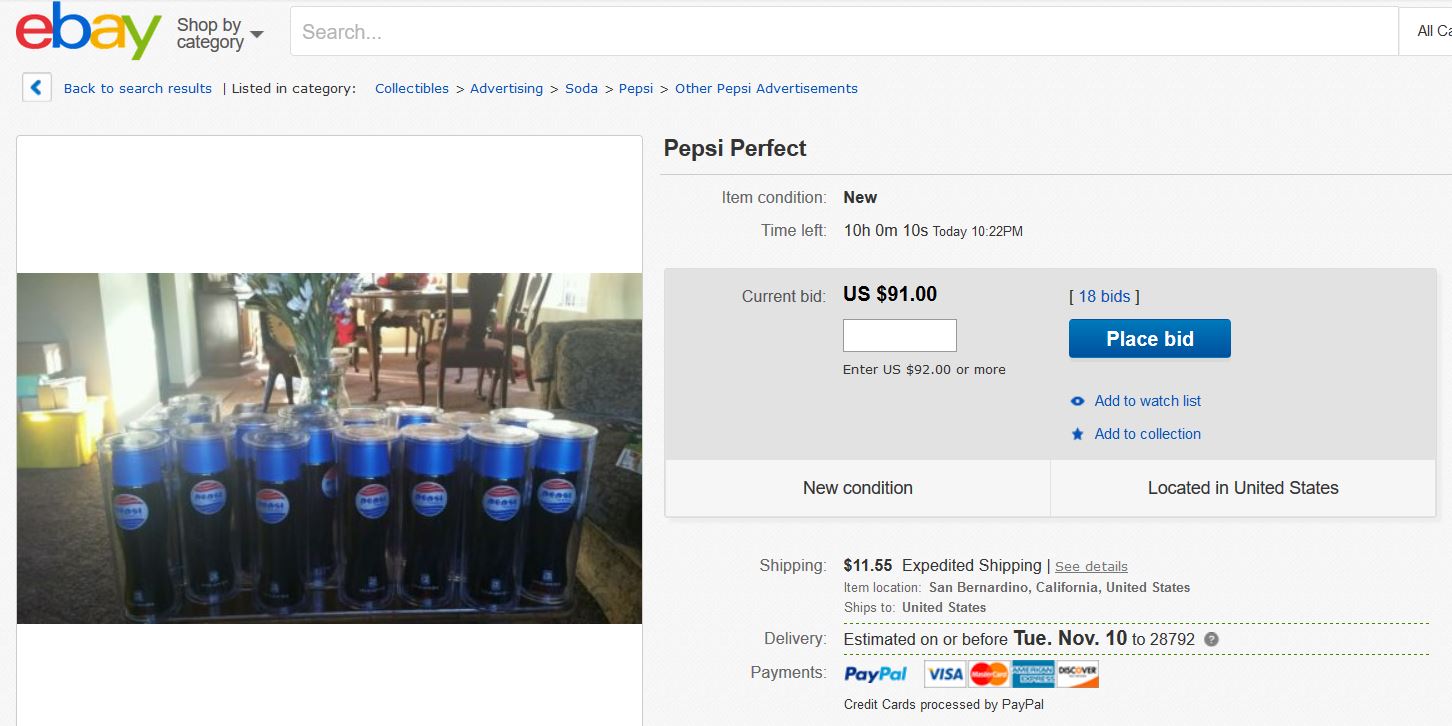
Task: Click the bid amount input field
Action: click(x=899, y=336)
